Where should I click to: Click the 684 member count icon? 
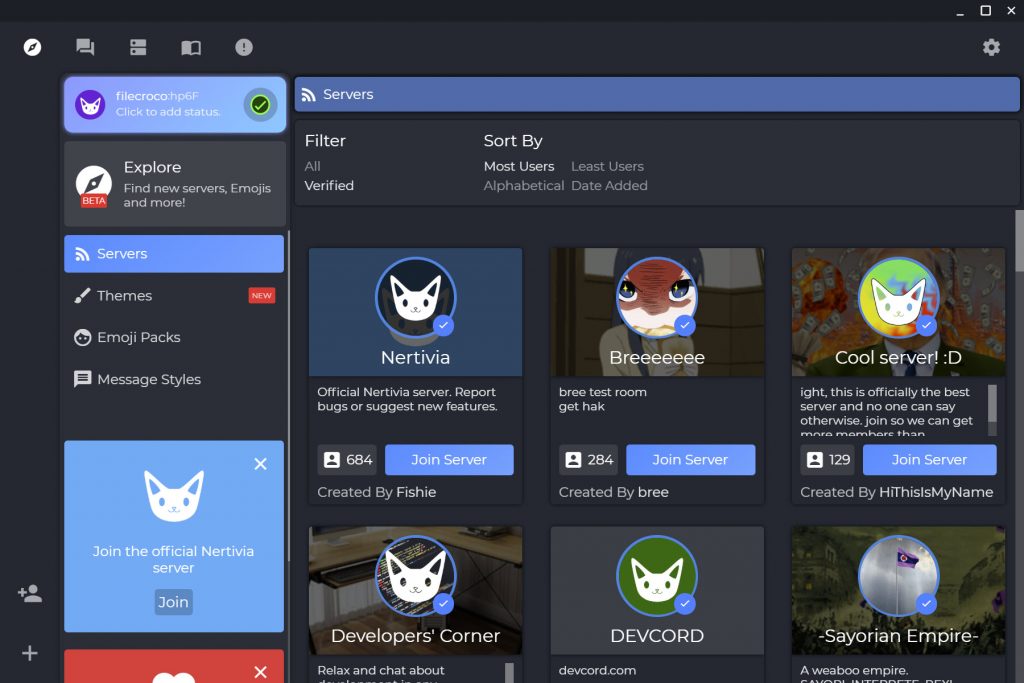pyautogui.click(x=332, y=460)
